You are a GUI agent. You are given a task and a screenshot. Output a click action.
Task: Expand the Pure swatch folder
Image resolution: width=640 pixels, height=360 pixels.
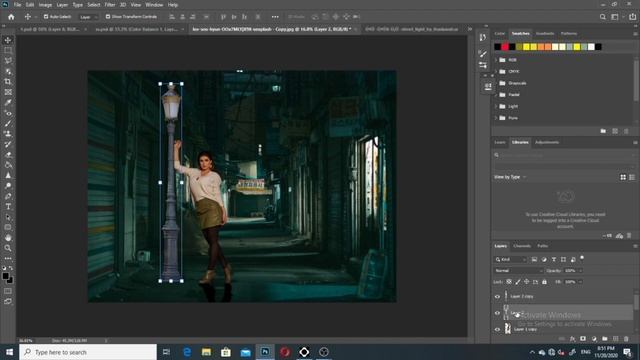click(x=496, y=118)
